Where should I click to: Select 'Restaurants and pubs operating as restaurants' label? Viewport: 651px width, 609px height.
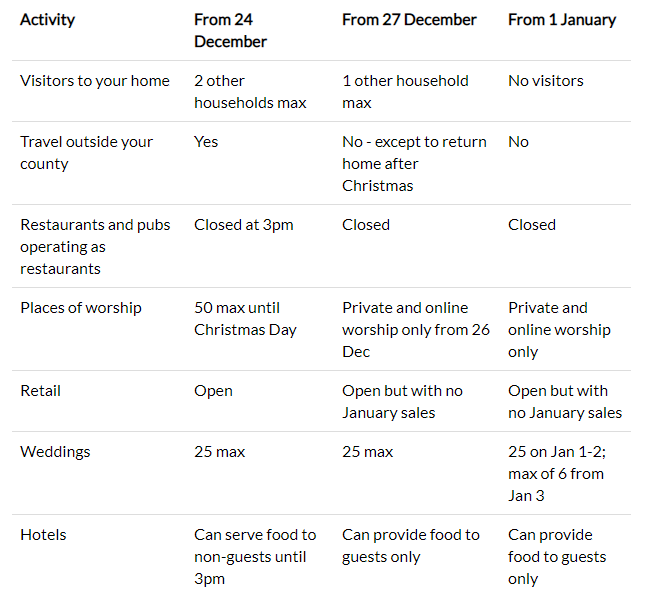pyautogui.click(x=95, y=247)
